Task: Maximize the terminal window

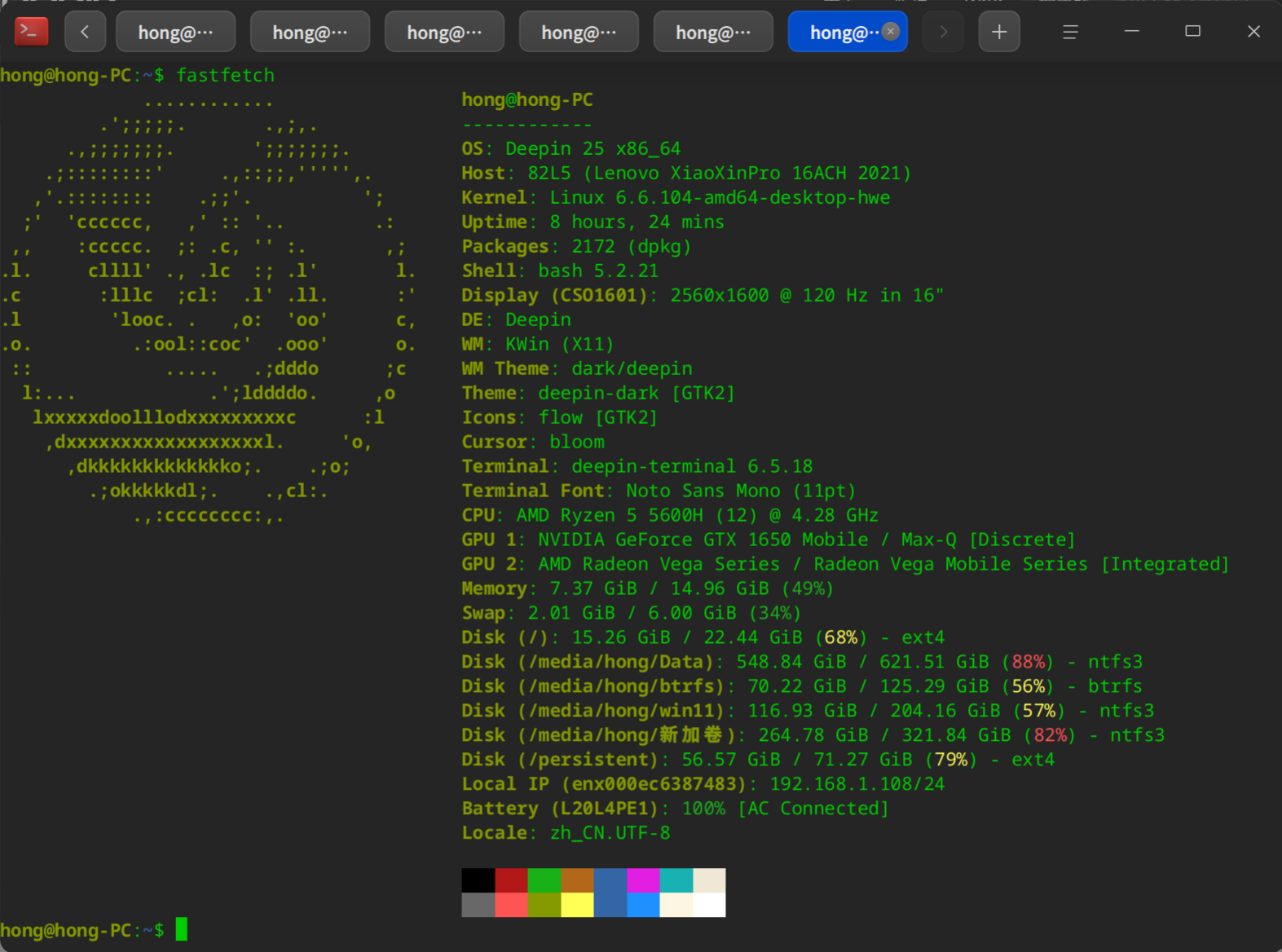Action: 1192,31
